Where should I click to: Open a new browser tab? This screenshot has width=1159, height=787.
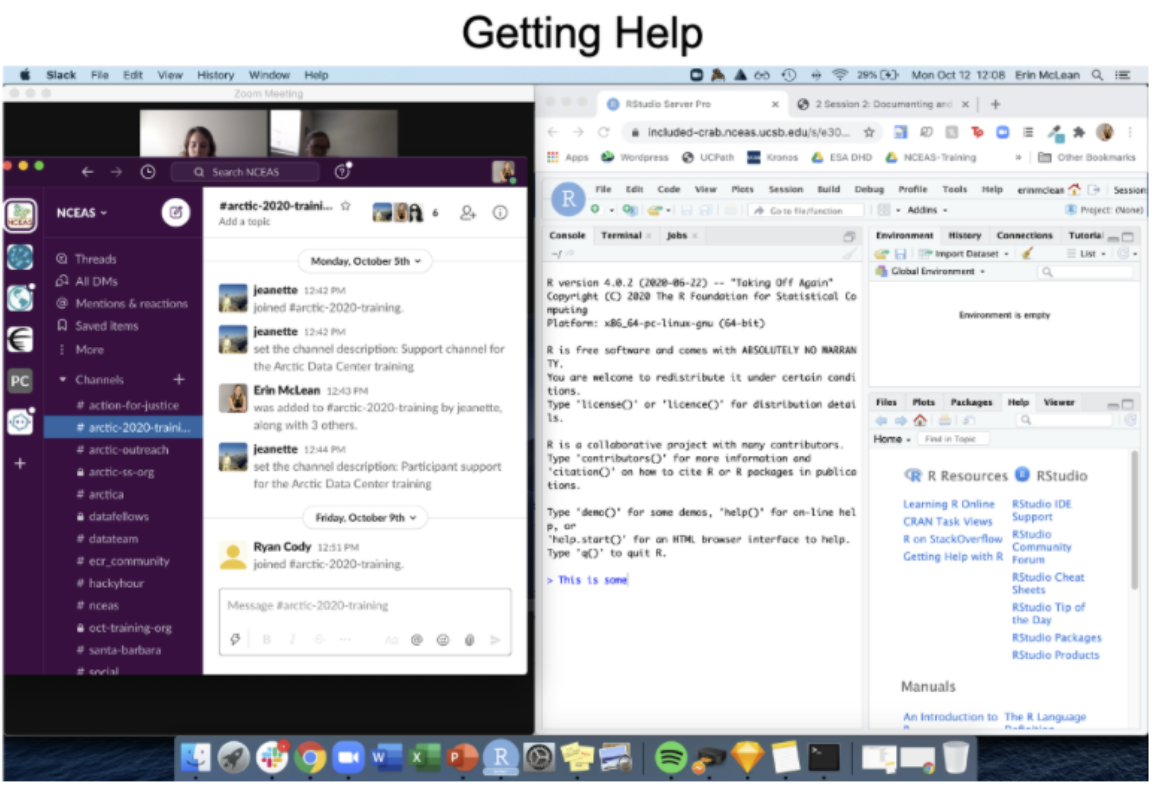(x=995, y=104)
